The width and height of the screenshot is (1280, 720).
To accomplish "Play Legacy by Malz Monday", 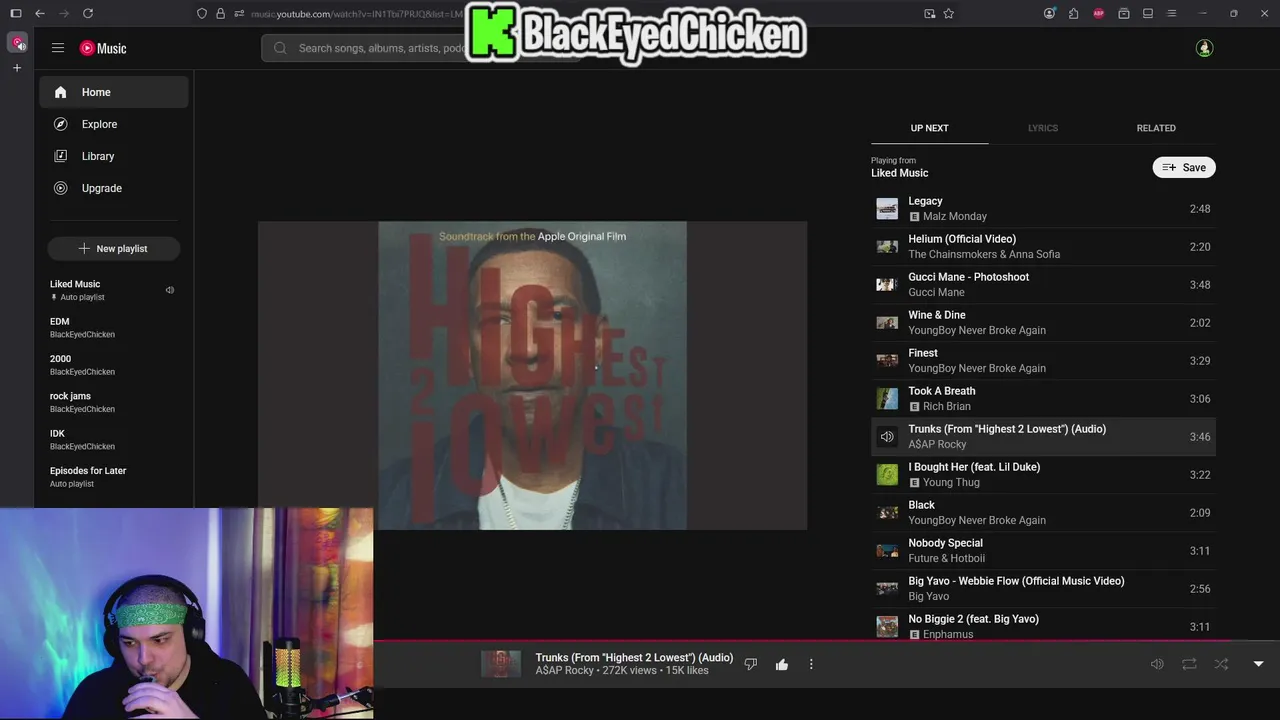I will [x=1043, y=208].
